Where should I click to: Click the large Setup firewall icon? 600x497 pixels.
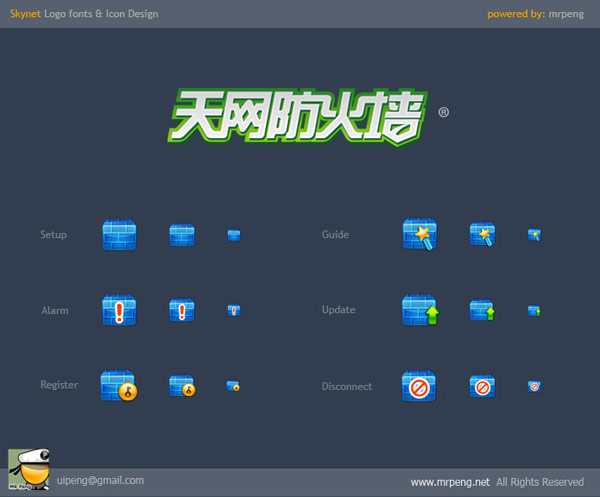(x=119, y=235)
